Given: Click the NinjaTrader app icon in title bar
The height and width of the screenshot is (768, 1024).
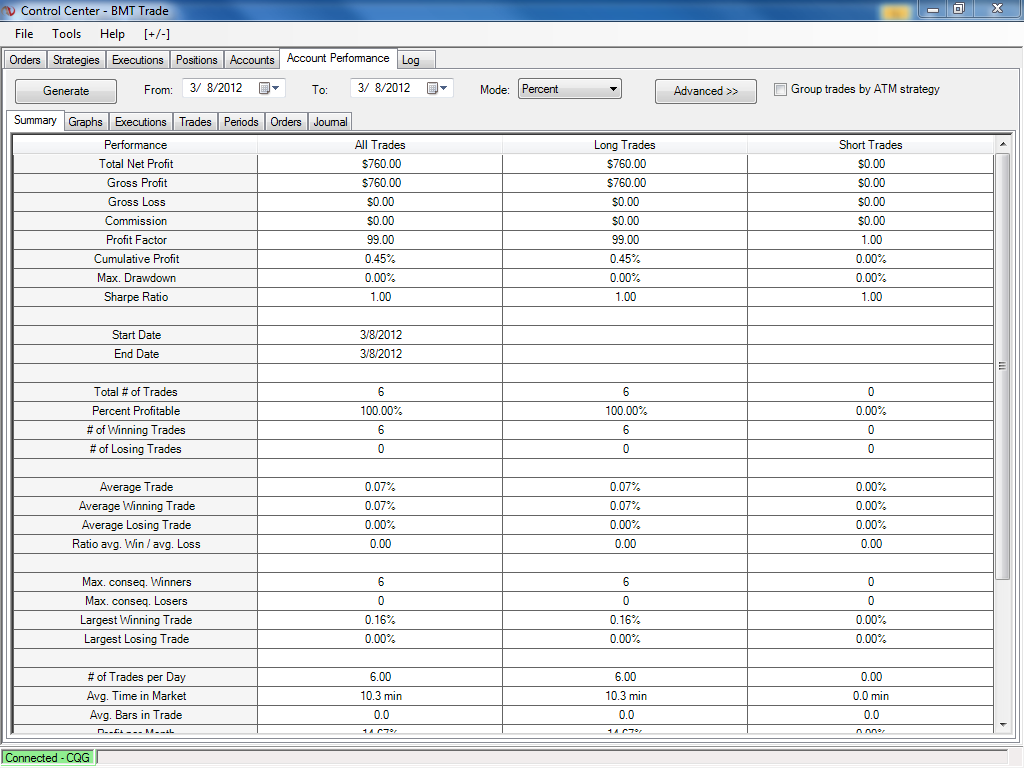Looking at the screenshot, I should click(8, 10).
